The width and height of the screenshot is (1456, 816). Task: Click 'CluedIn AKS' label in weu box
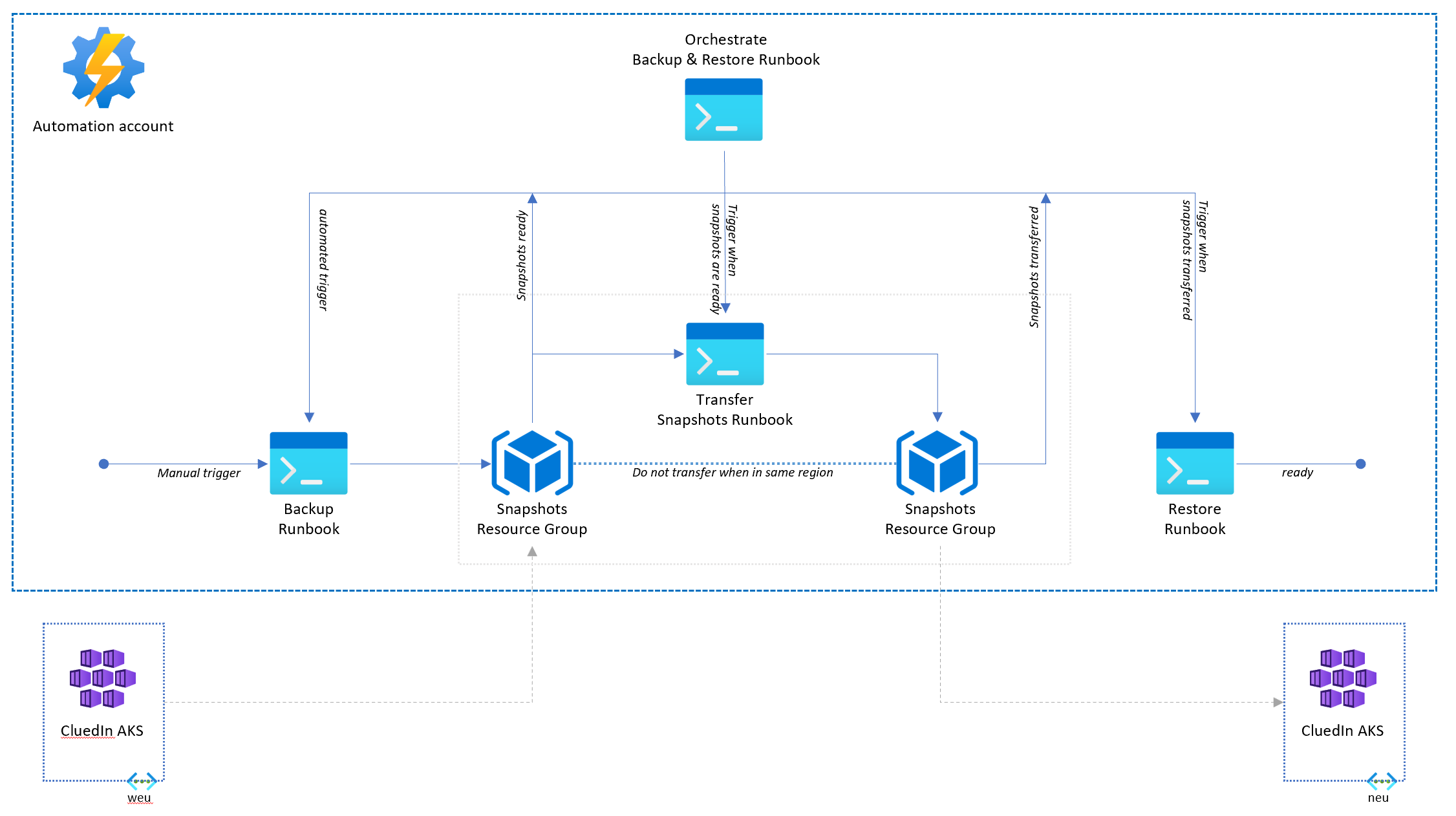[102, 731]
